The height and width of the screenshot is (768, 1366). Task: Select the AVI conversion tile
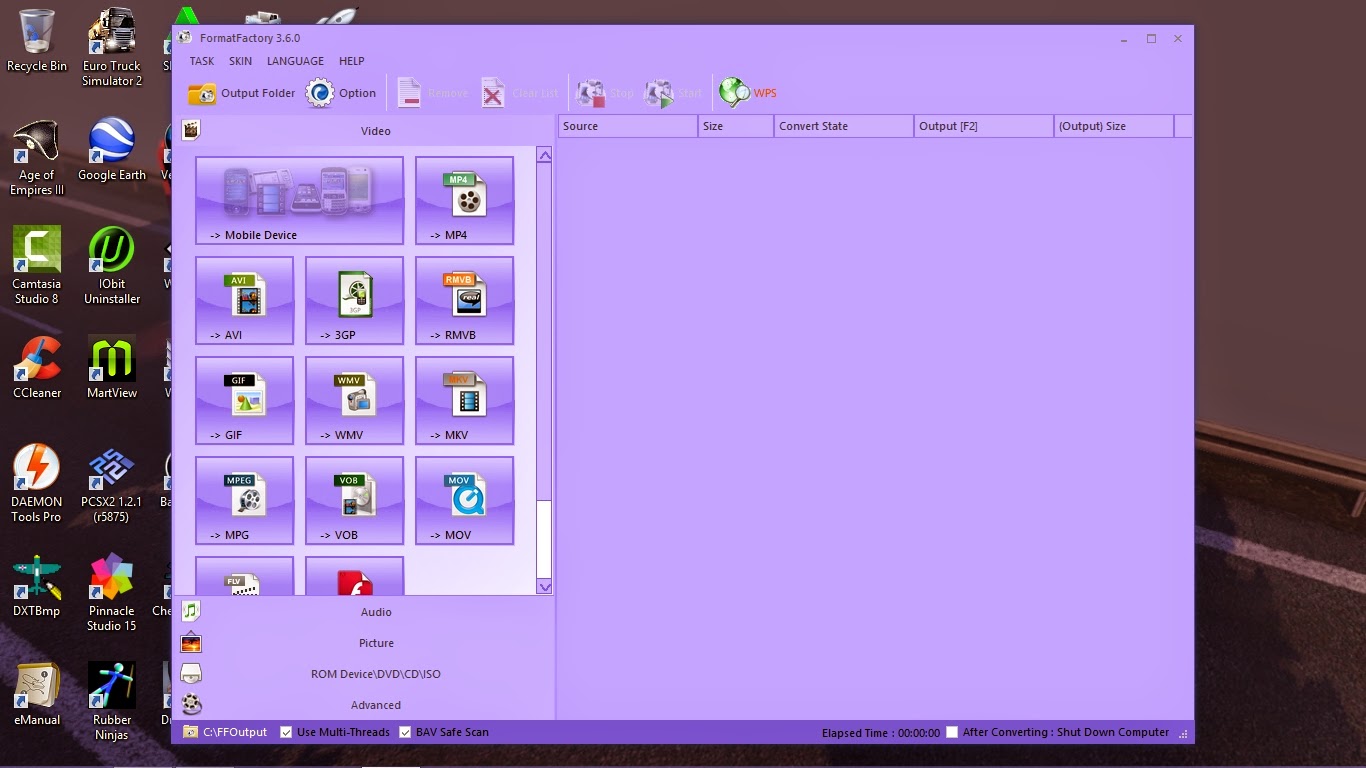click(x=245, y=300)
